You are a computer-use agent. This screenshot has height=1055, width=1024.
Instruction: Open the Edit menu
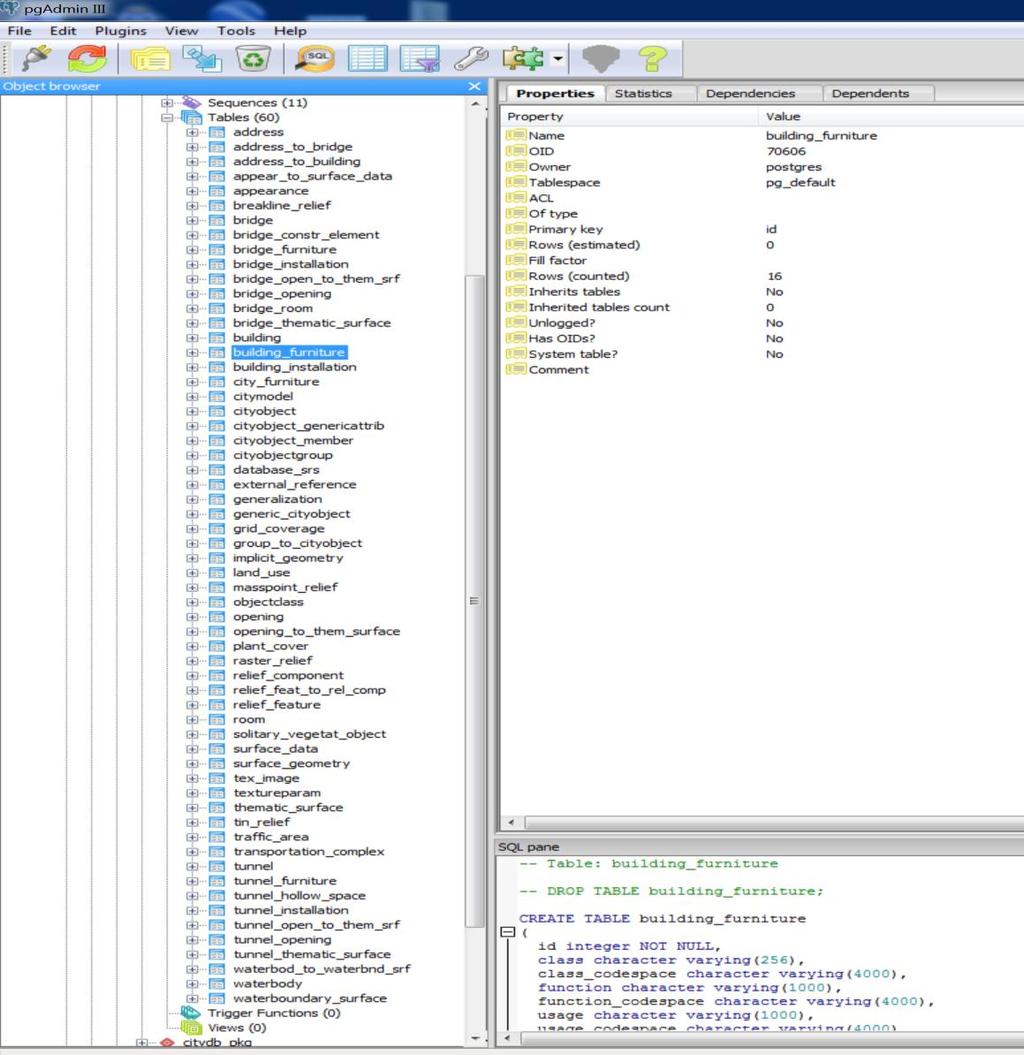tap(63, 31)
